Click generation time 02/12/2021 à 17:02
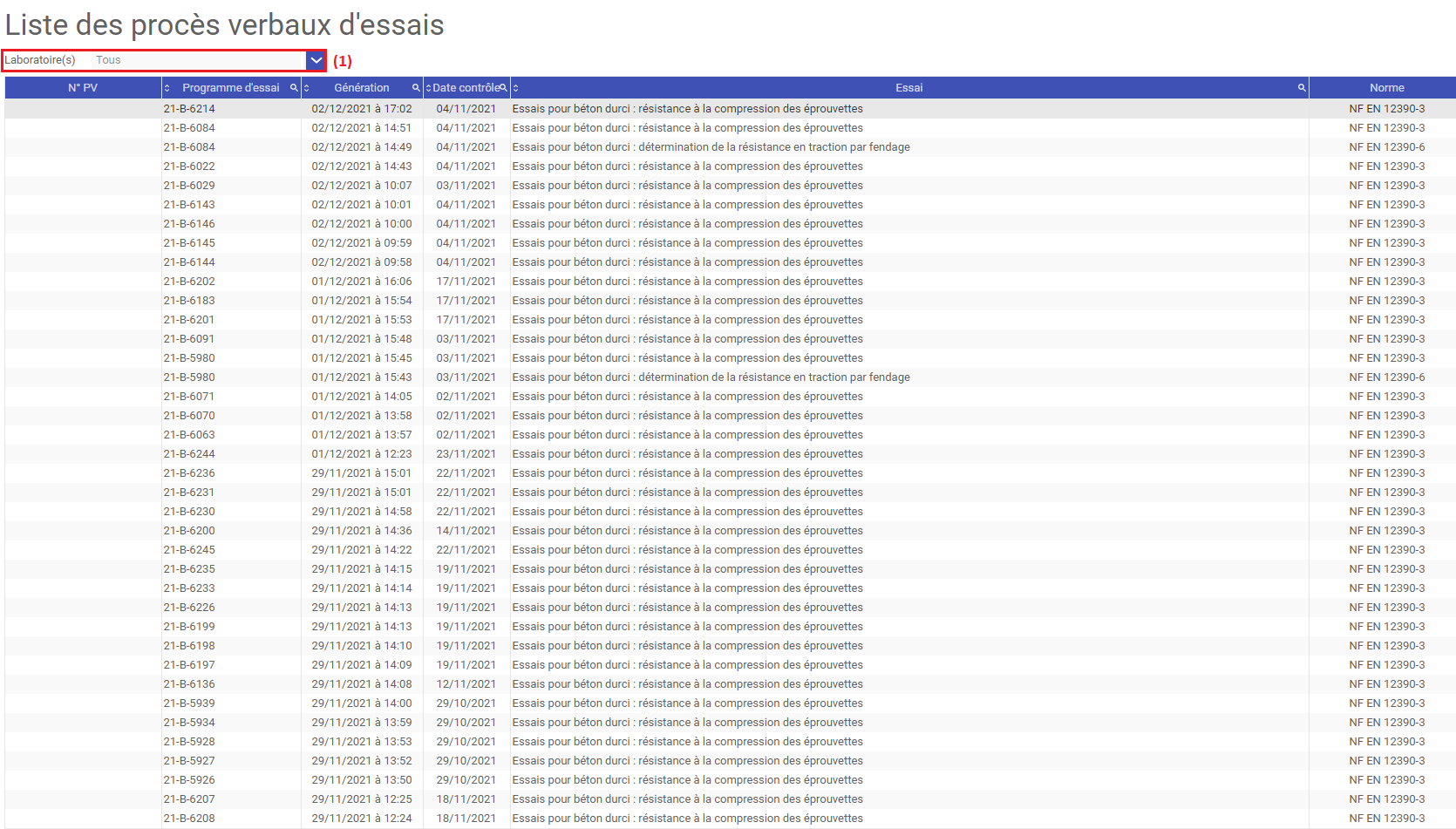Screen dimensions: 1456x829 (x=362, y=109)
